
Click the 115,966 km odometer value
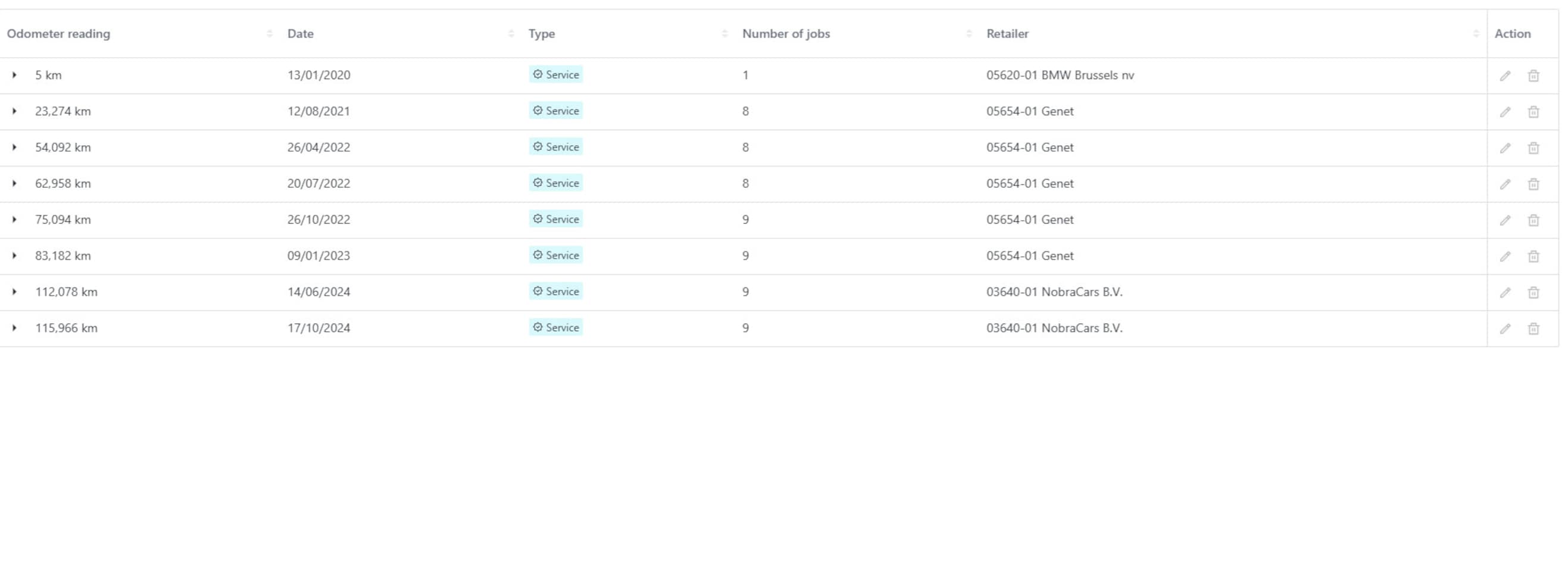[x=66, y=328]
